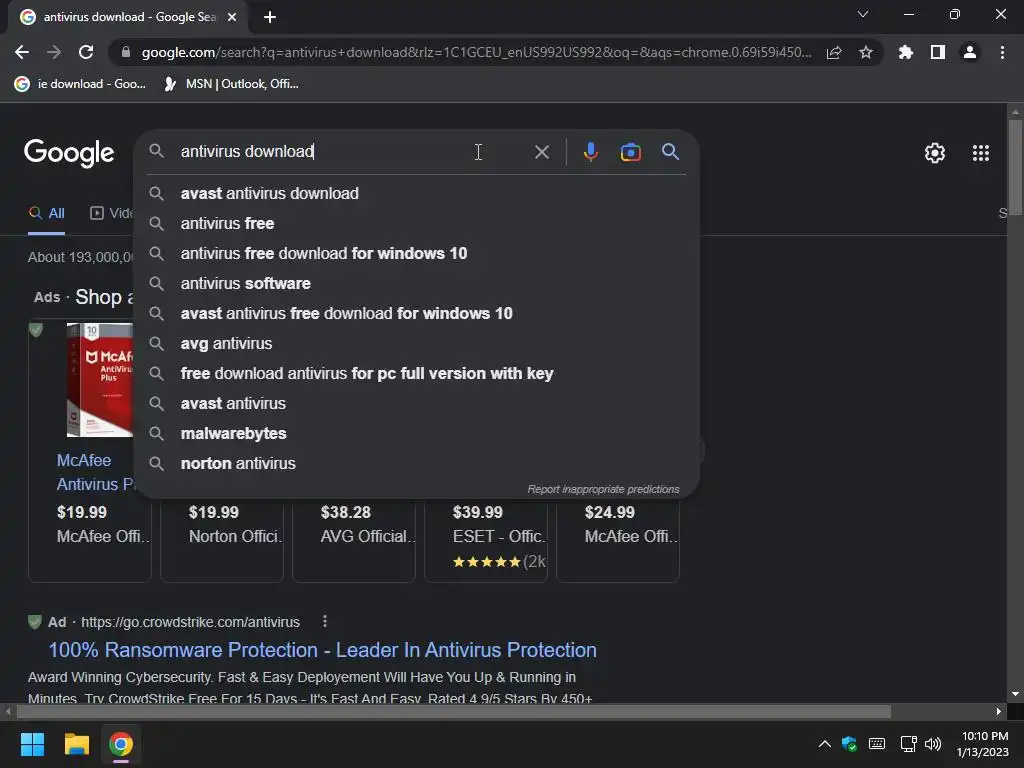
Task: Start voice search with the microphone
Action: pyautogui.click(x=590, y=152)
